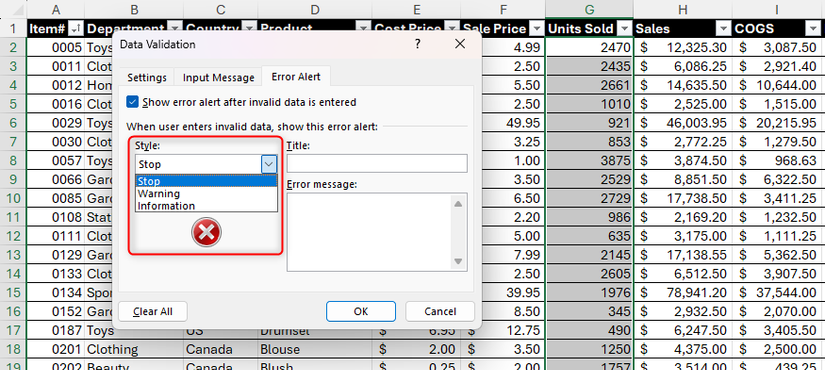This screenshot has height=370, width=825.
Task: Click the Units Sold cell 345
Action: click(x=589, y=312)
